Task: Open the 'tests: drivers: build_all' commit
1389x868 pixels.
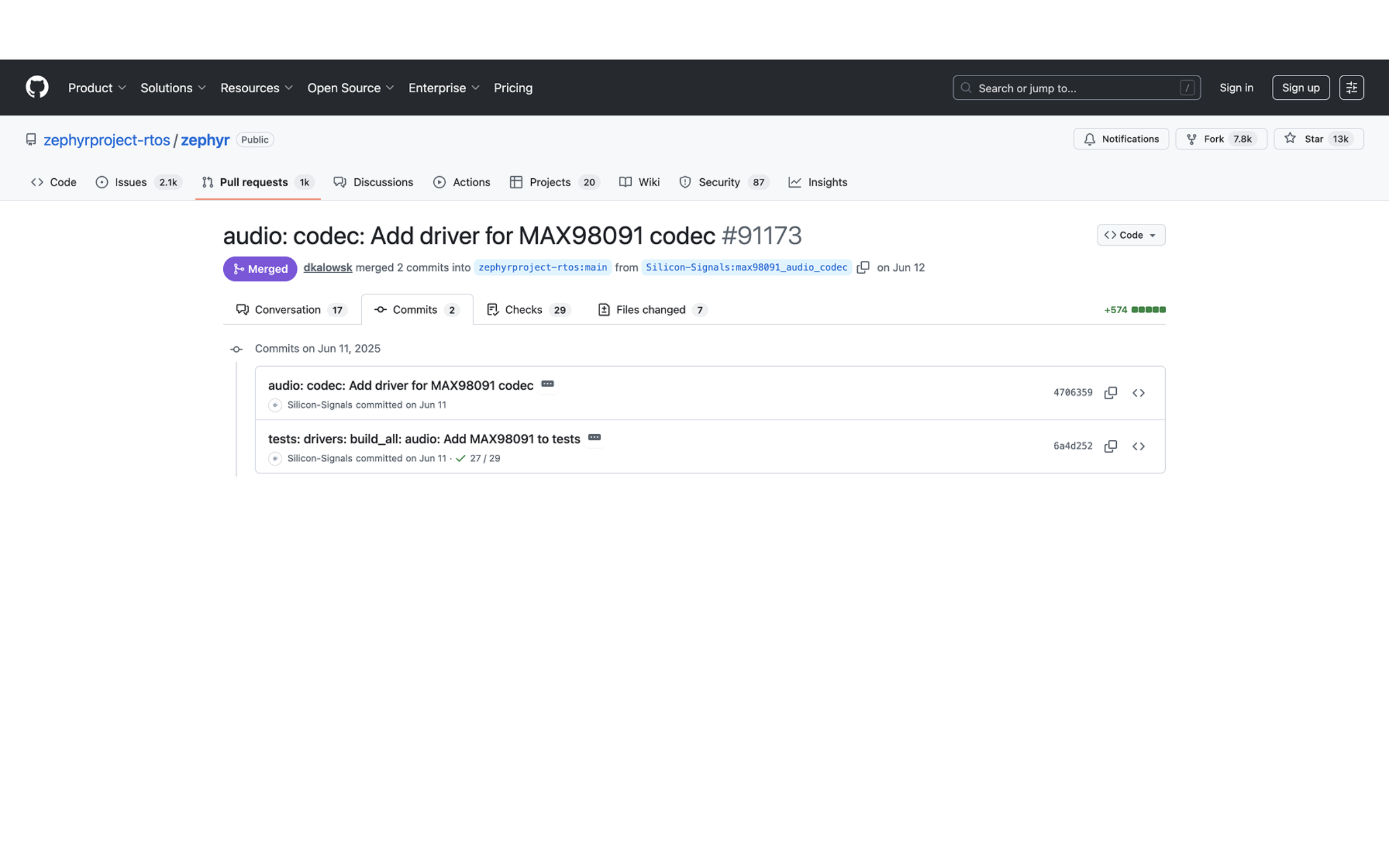Action: pos(424,439)
